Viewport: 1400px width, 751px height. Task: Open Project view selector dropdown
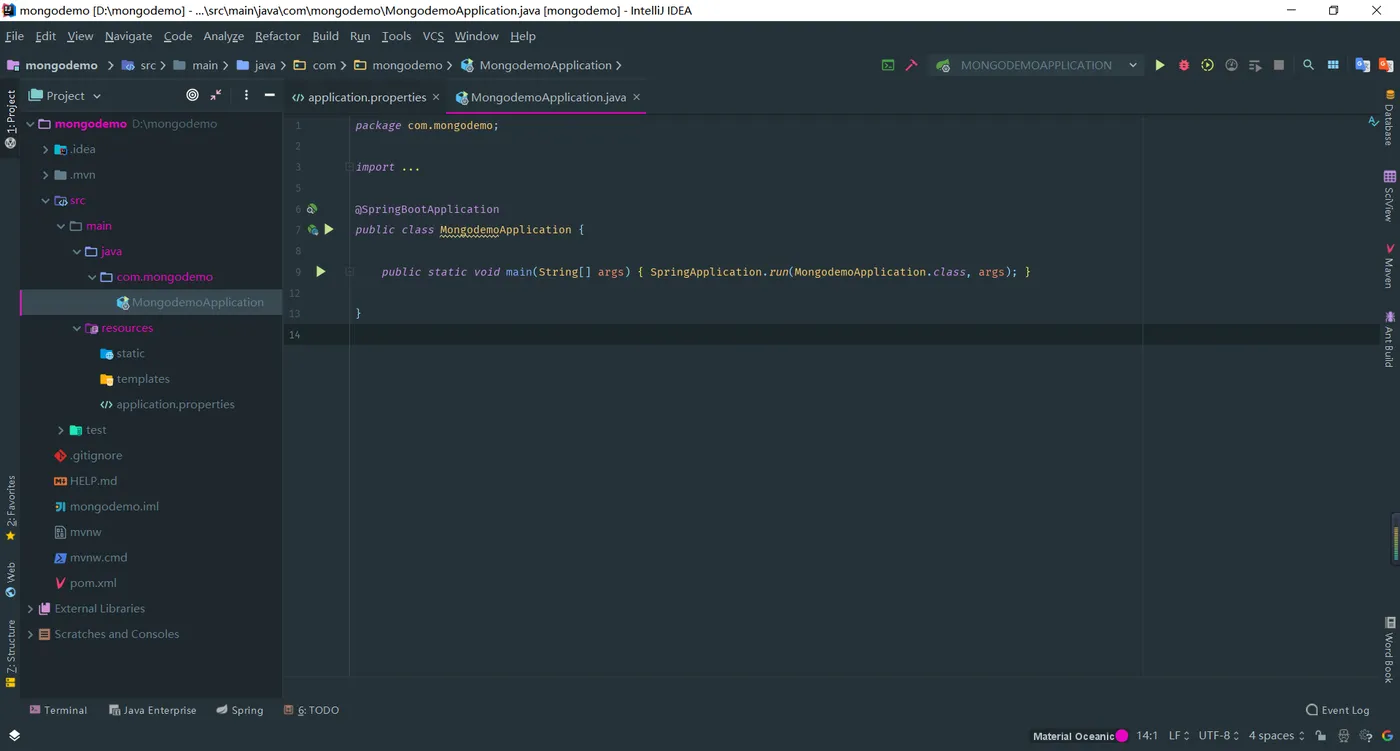click(65, 95)
